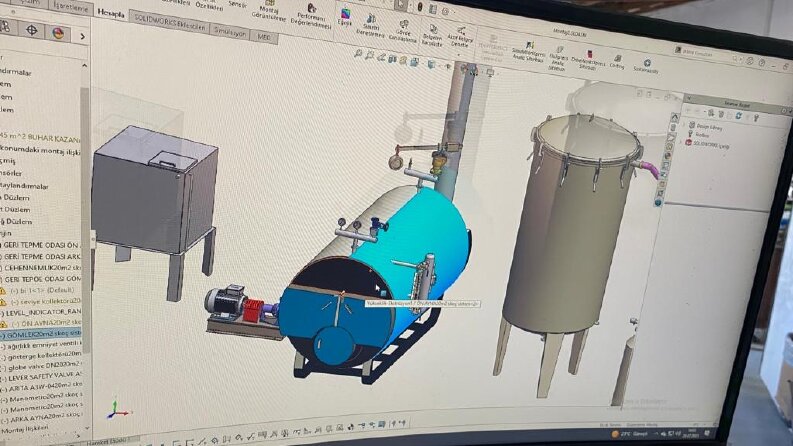This screenshot has height=446, width=793.
Task: Click the task pane refresh icon
Action: (739, 116)
